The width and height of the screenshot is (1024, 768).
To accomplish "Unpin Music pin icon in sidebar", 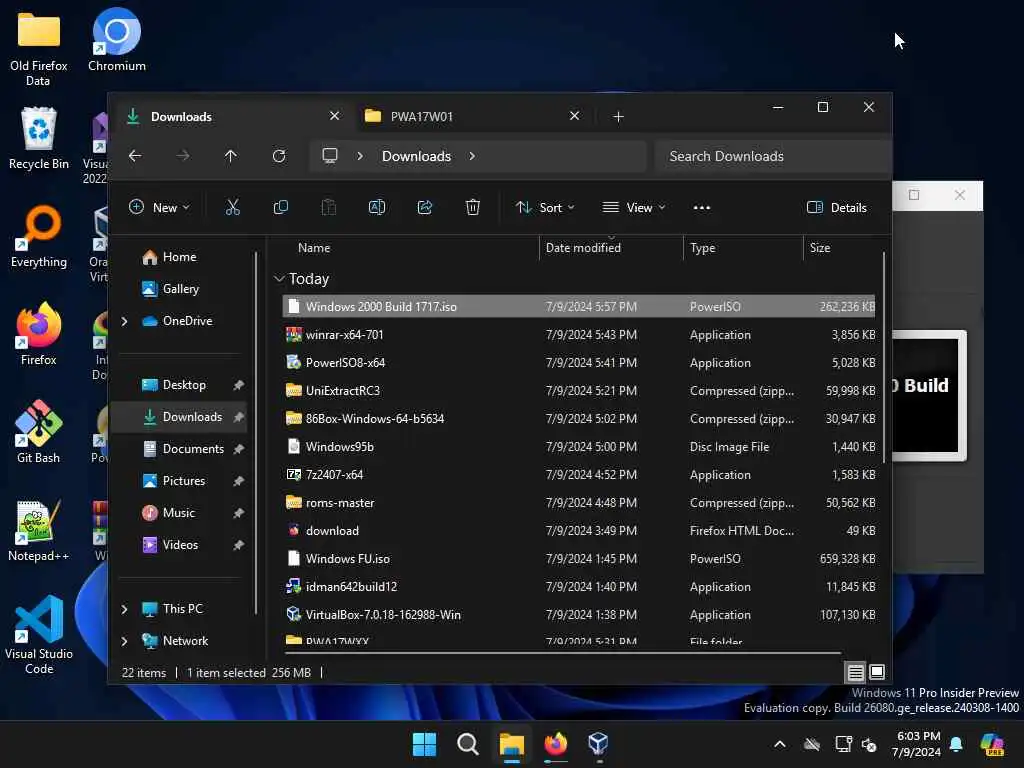I will (x=238, y=513).
